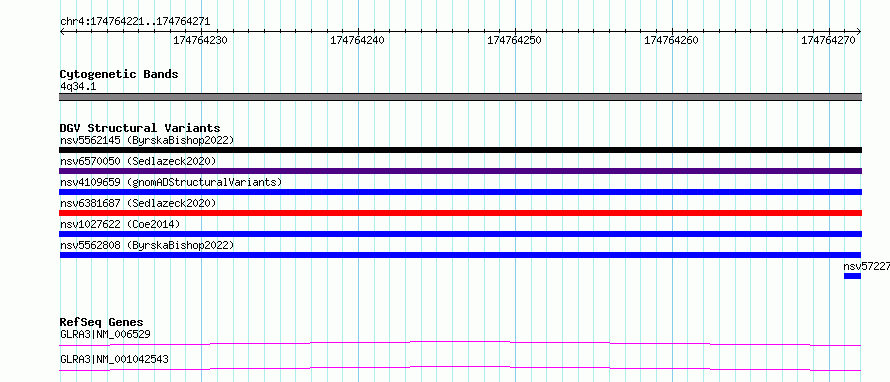
Task: Click the truncated nsv57227 variant label
Action: click(866, 266)
